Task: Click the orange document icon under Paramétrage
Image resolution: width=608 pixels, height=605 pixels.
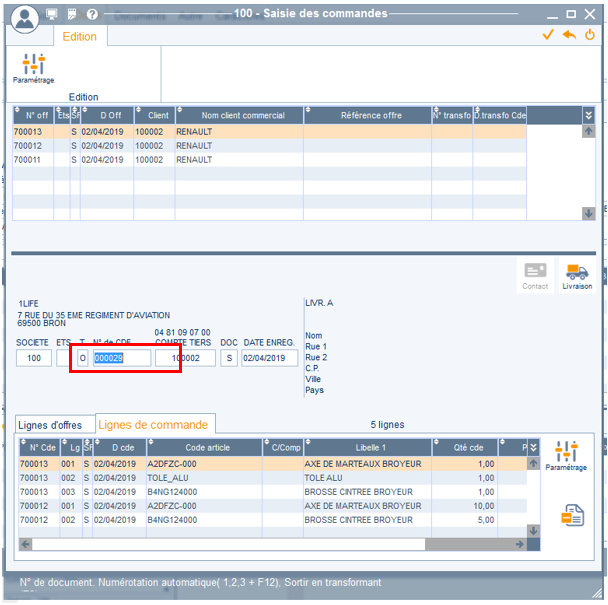Action: (572, 516)
